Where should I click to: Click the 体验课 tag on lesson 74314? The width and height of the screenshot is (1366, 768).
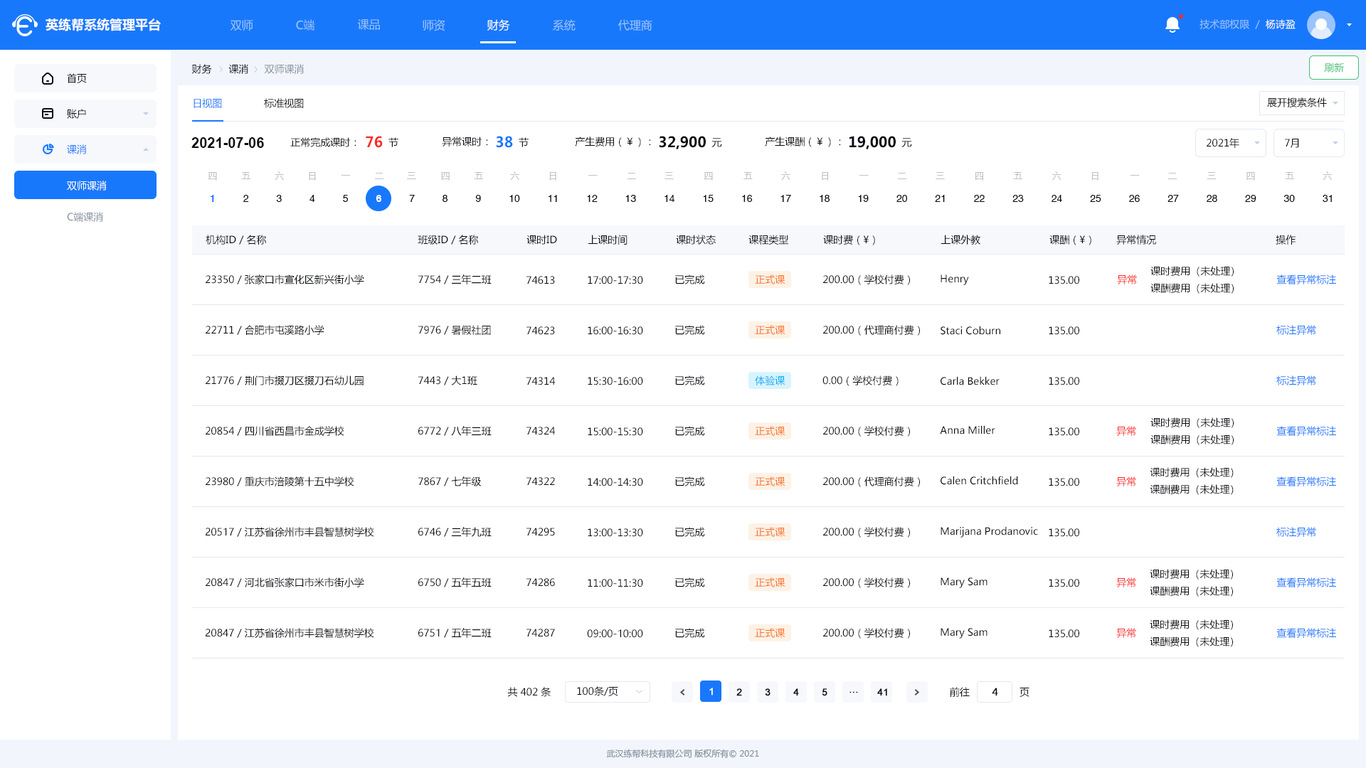pyautogui.click(x=770, y=381)
